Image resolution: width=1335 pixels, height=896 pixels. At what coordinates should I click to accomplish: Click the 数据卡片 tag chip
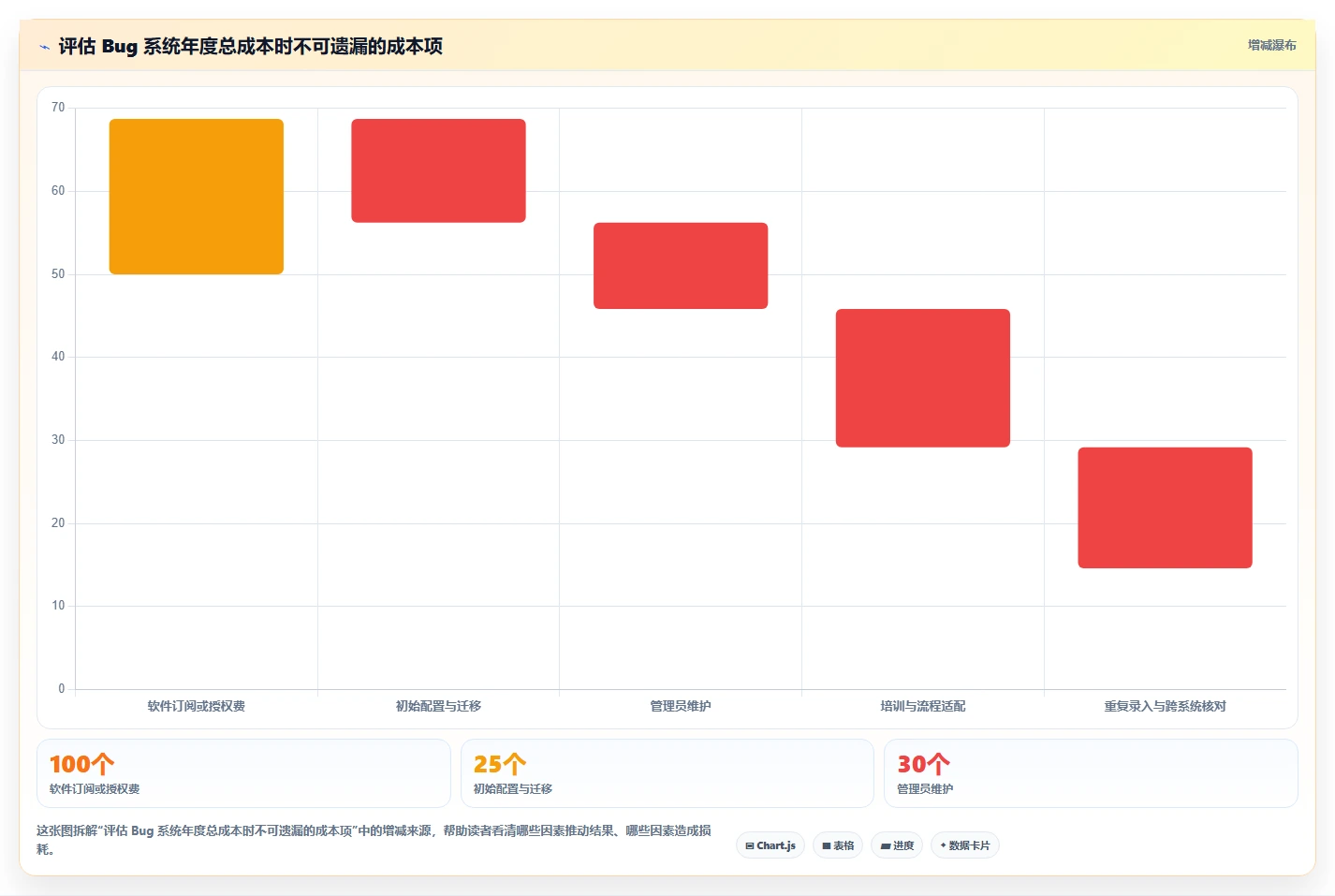tap(965, 845)
